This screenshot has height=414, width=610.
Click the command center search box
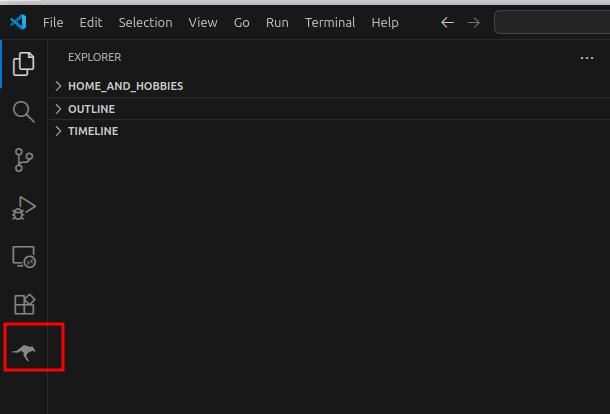point(552,22)
